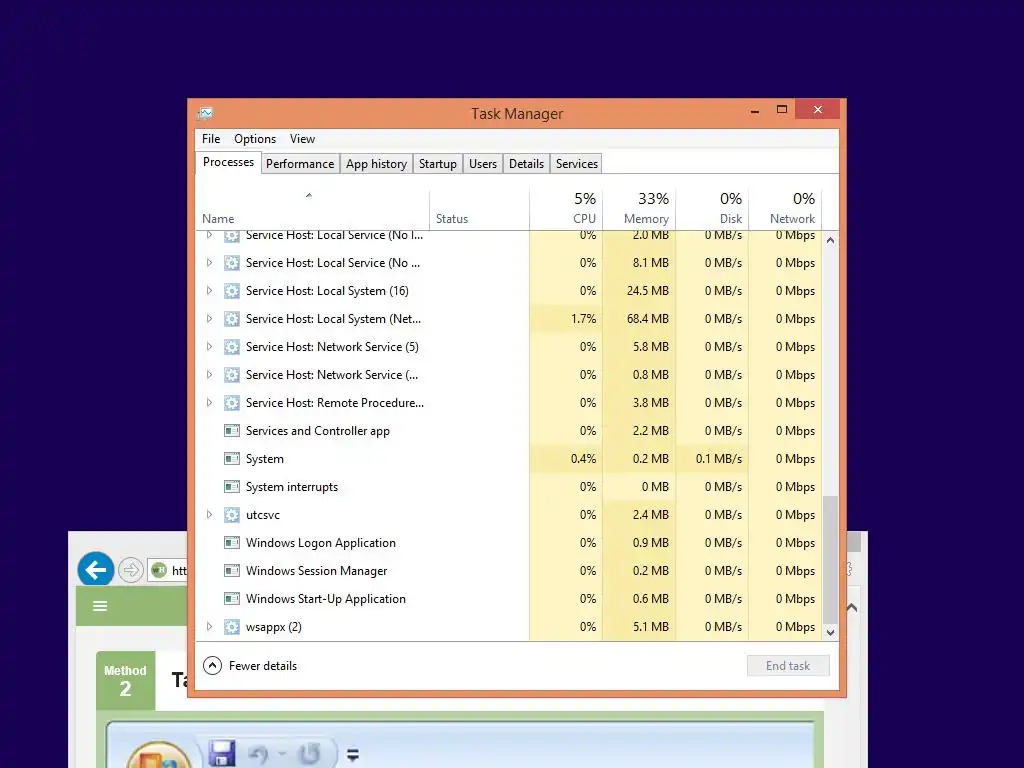This screenshot has height=768, width=1024.
Task: Click the scroll up arrow of process list
Action: click(x=830, y=240)
